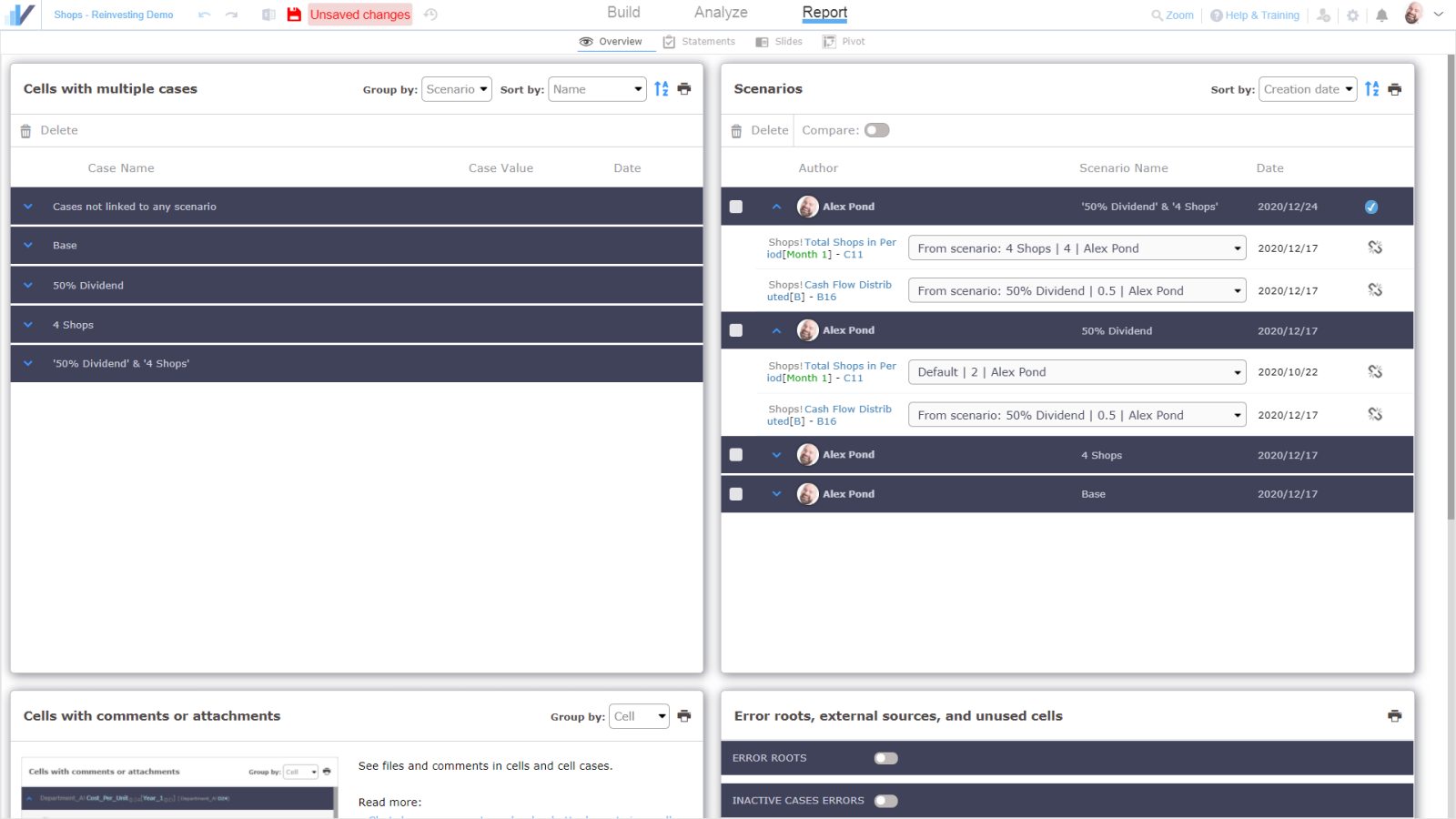Open the Group by Scenario dropdown
The image size is (1456, 819).
(457, 89)
